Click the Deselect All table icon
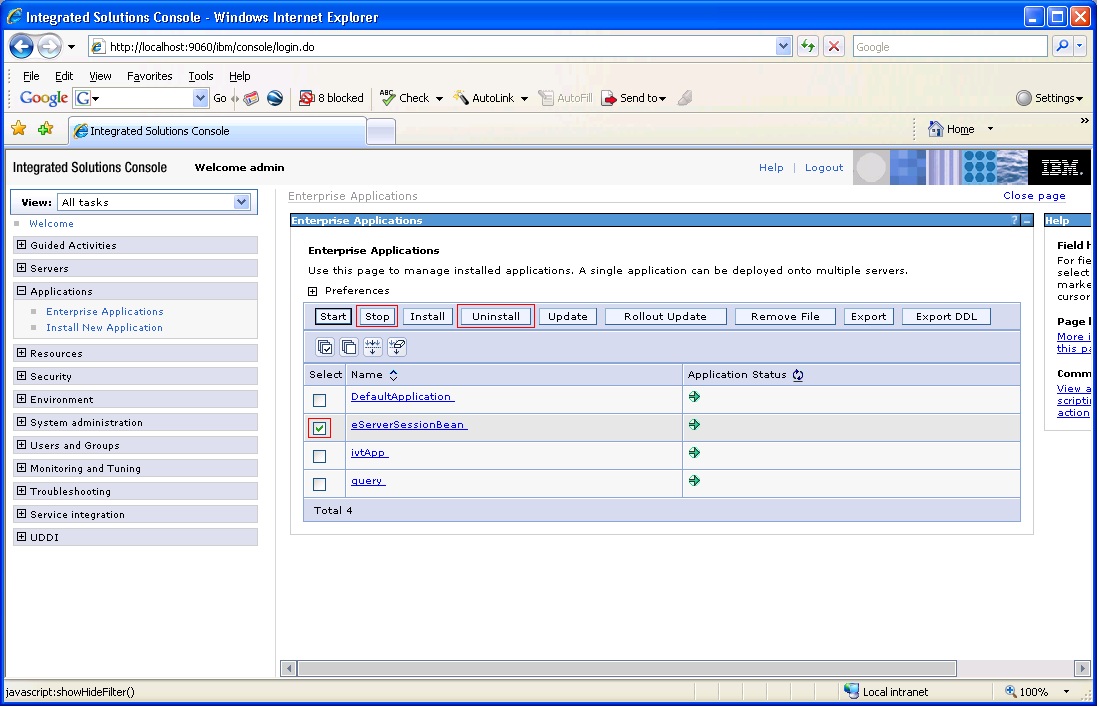The width and height of the screenshot is (1099, 708). coord(348,346)
